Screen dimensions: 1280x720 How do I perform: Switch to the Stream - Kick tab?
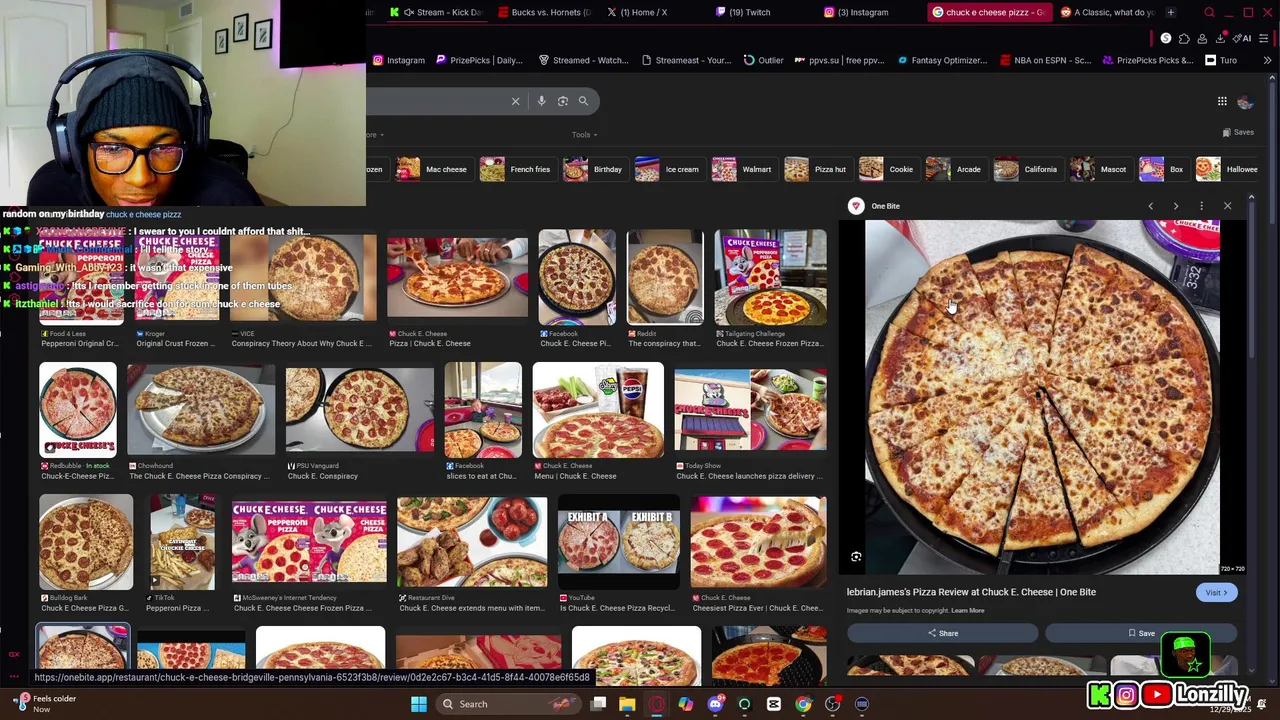pyautogui.click(x=436, y=12)
